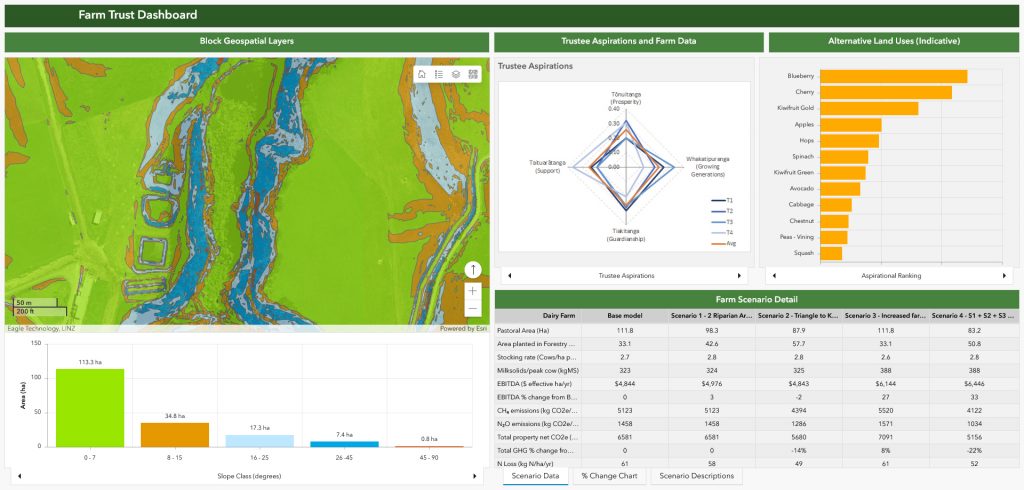Image resolution: width=1024 pixels, height=490 pixels.
Task: Open the map Layers list icon
Action: click(x=455, y=74)
